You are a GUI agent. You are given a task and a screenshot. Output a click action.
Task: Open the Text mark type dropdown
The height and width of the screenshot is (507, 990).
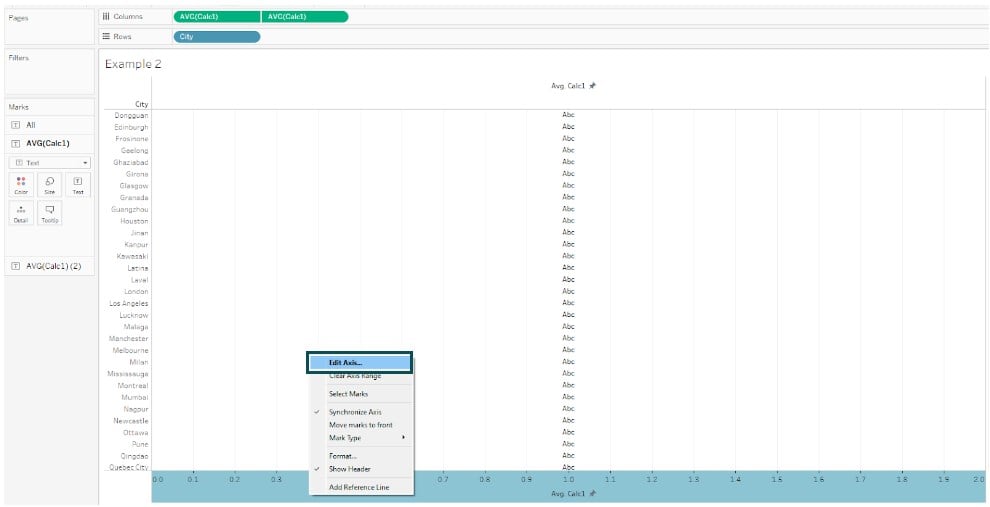[x=50, y=163]
